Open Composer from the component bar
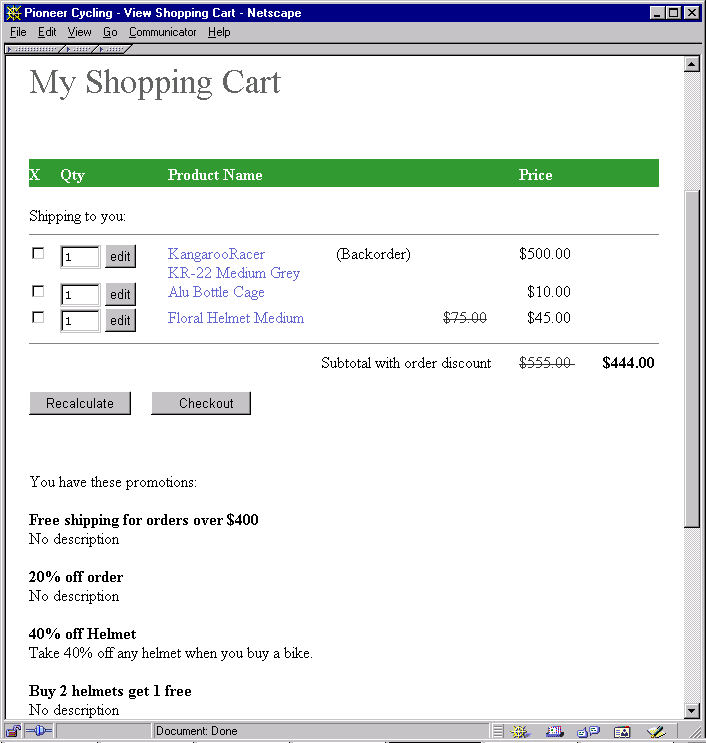Screen dimensions: 706x743 tap(656, 732)
